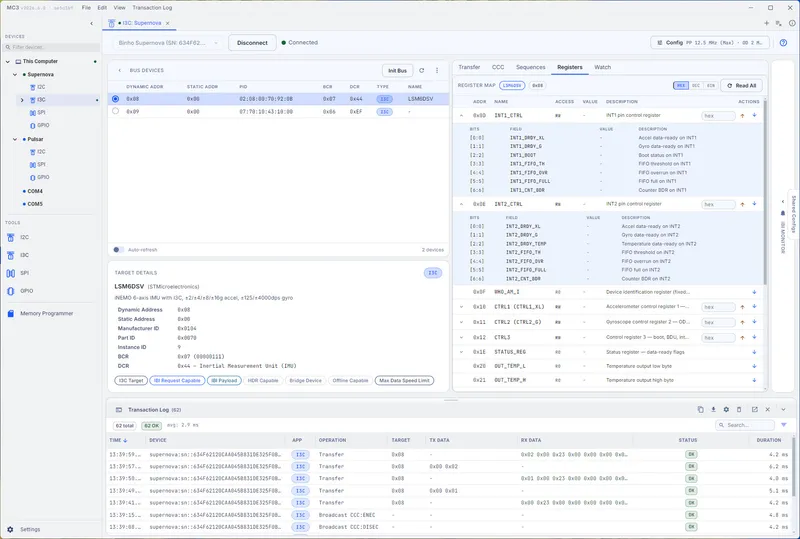Image resolution: width=800 pixels, height=539 pixels.
Task: Open Config PP 12.5 MHz settings
Action: [x=712, y=42]
